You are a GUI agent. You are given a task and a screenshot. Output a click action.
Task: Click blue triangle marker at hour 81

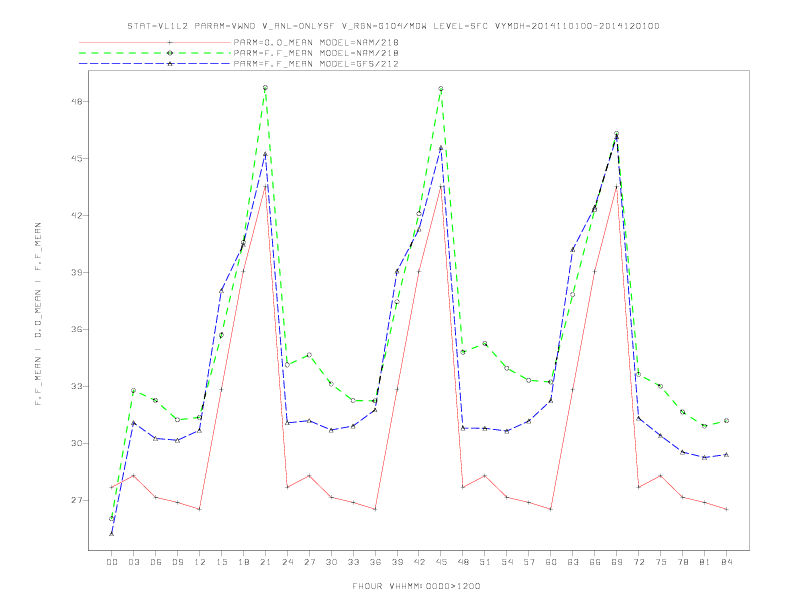[705, 457]
